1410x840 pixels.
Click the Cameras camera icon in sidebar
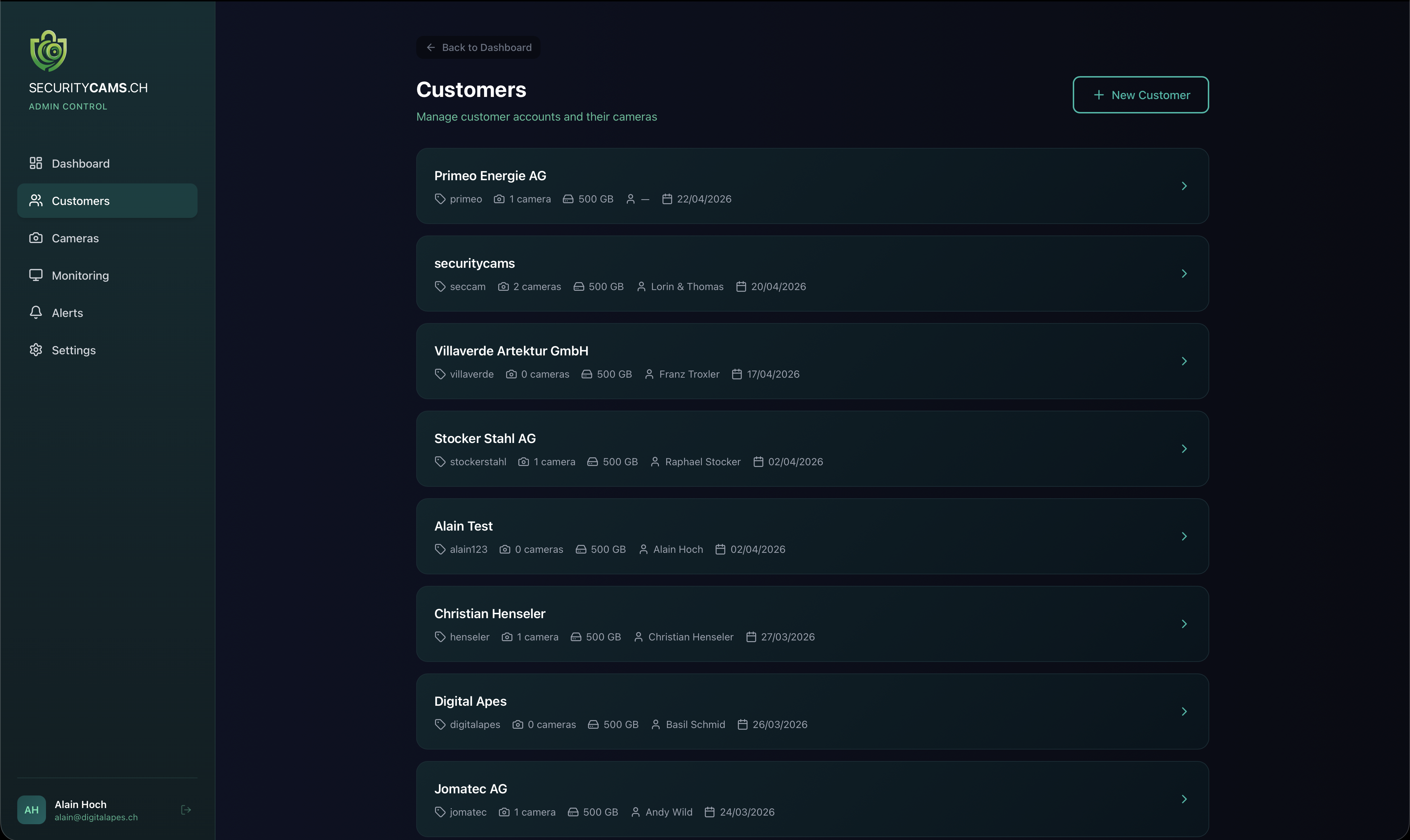tap(36, 238)
